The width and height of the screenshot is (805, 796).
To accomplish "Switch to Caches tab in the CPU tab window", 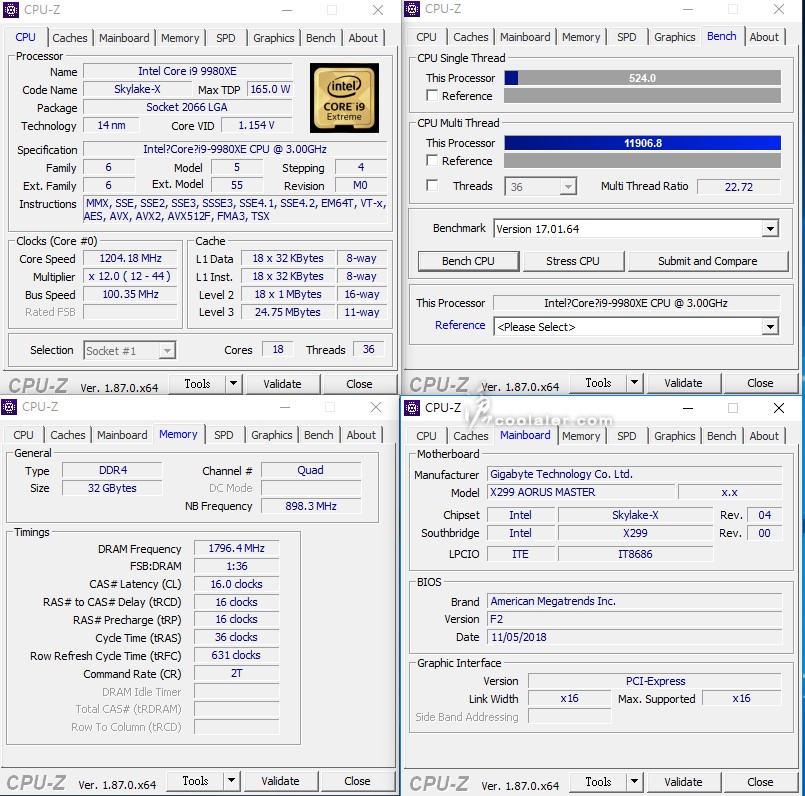I will pyautogui.click(x=70, y=38).
